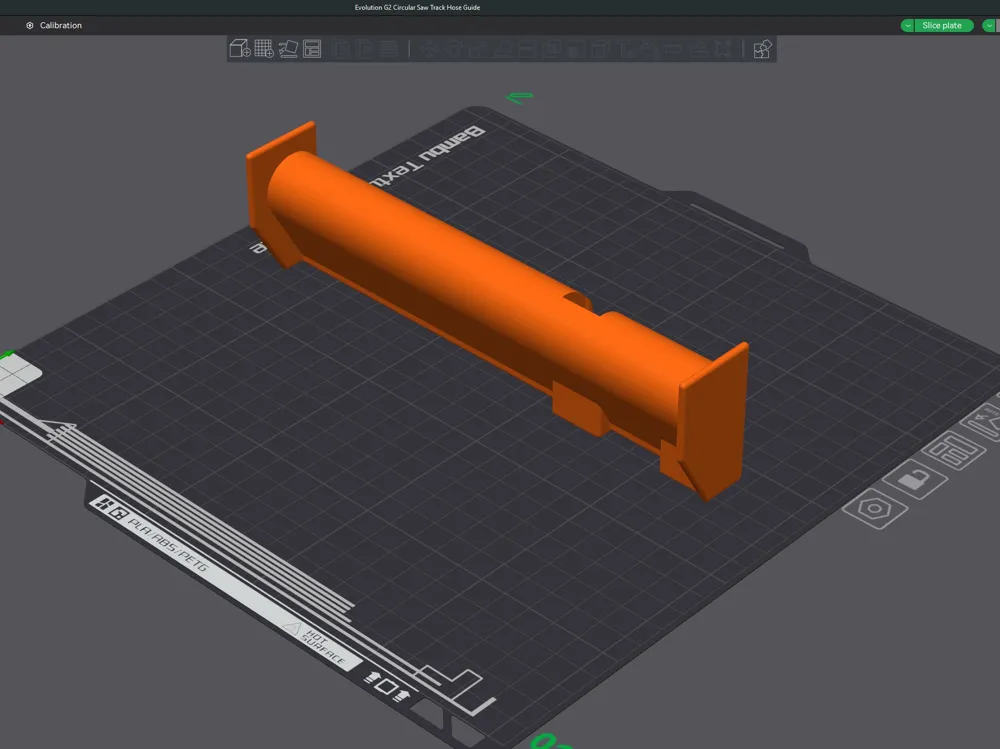Open the Calibration menu
Image resolution: width=1000 pixels, height=749 pixels.
point(61,26)
